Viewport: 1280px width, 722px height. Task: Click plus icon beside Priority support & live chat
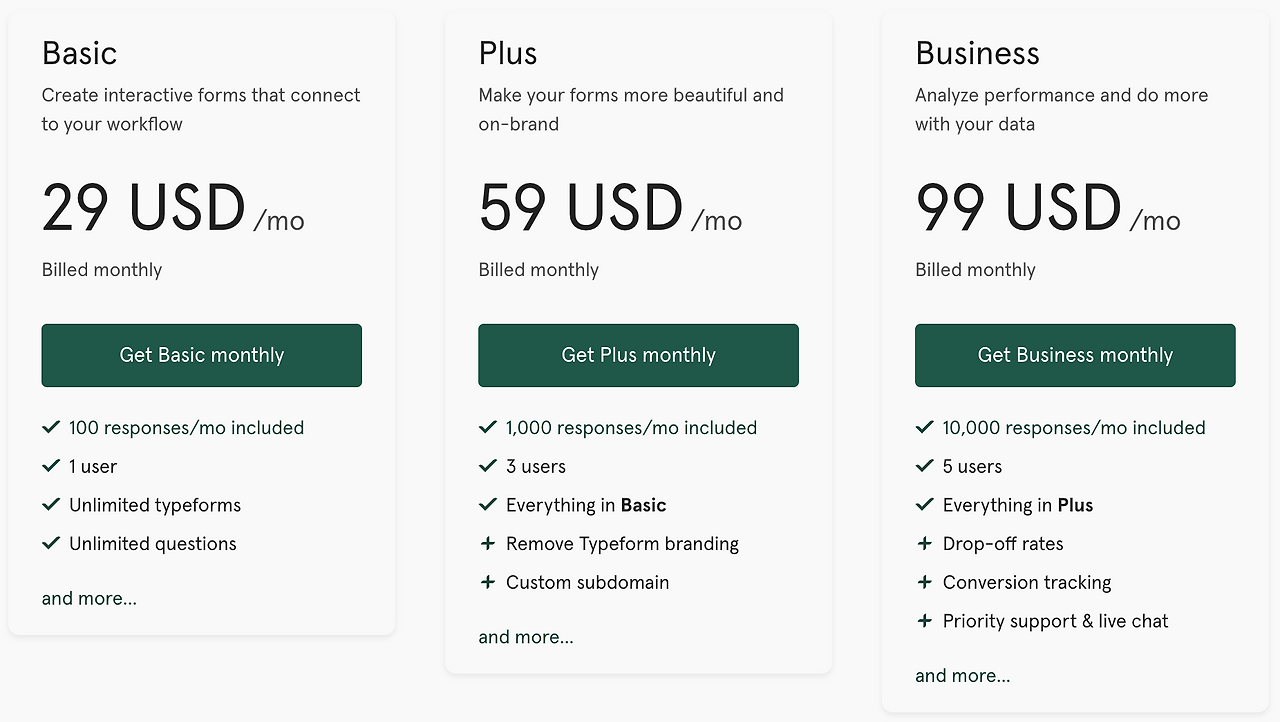point(925,621)
